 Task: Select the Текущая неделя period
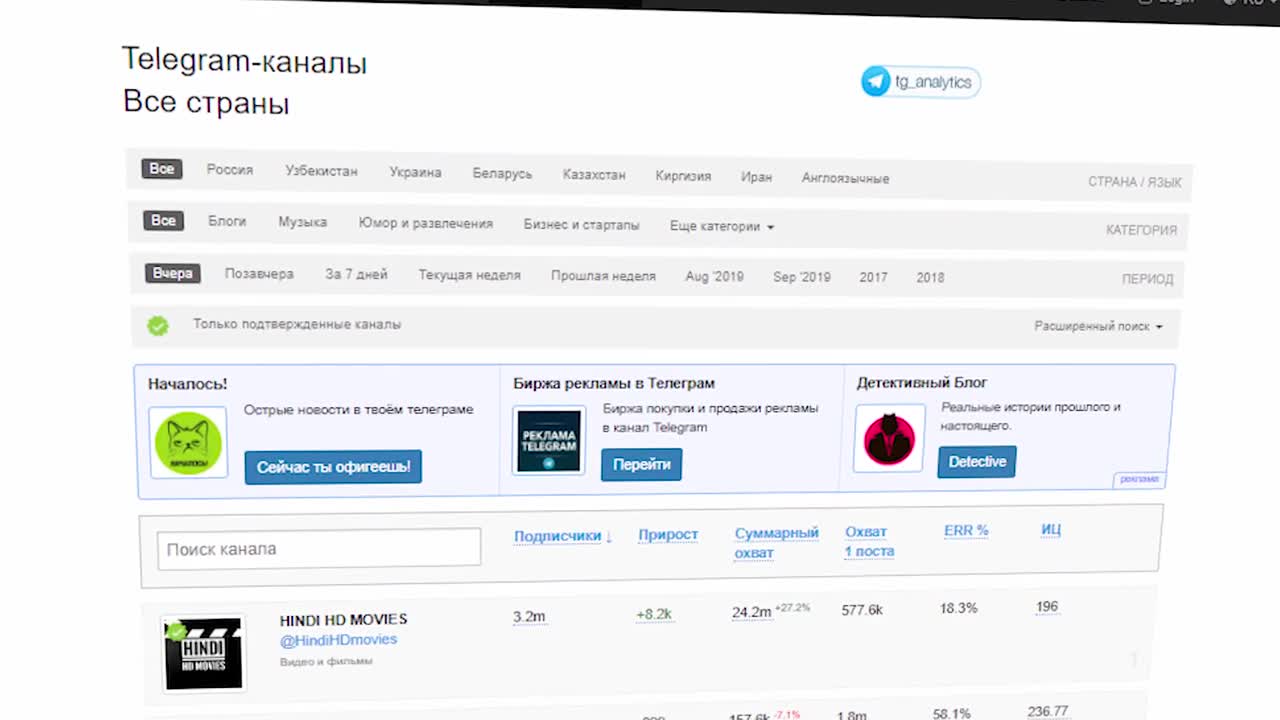[x=469, y=275]
